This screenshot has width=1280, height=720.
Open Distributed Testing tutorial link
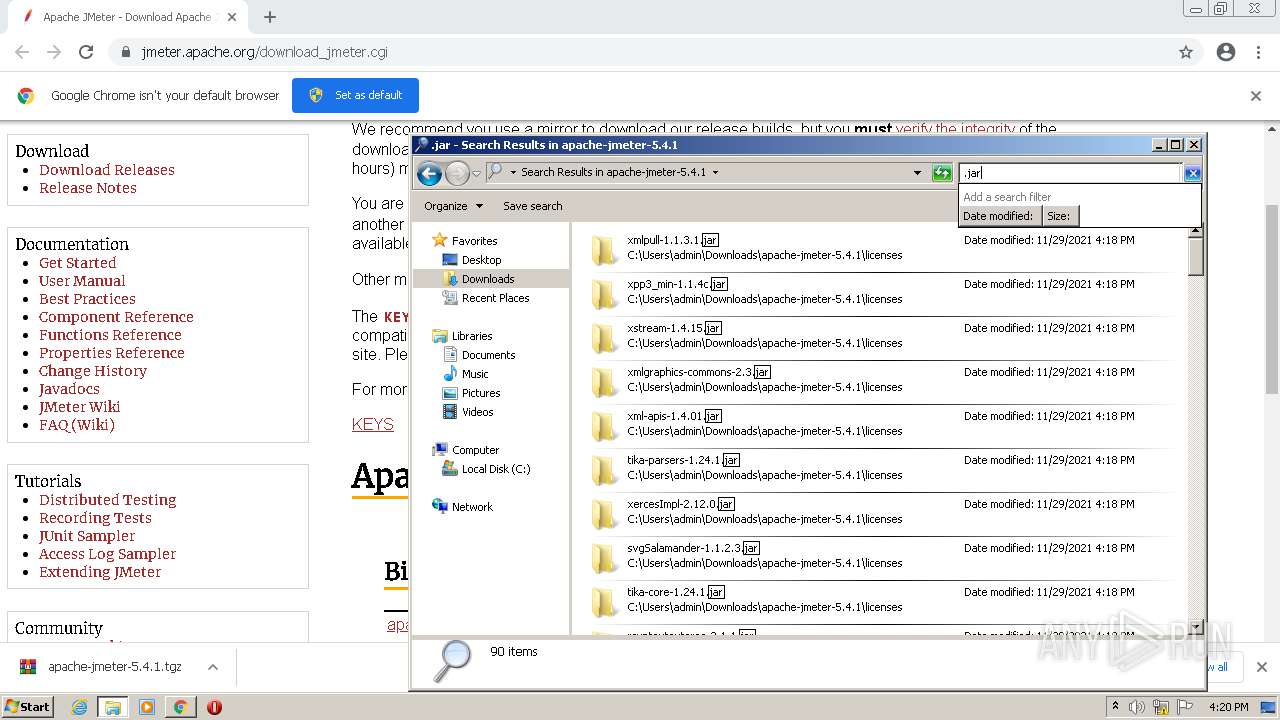(108, 500)
